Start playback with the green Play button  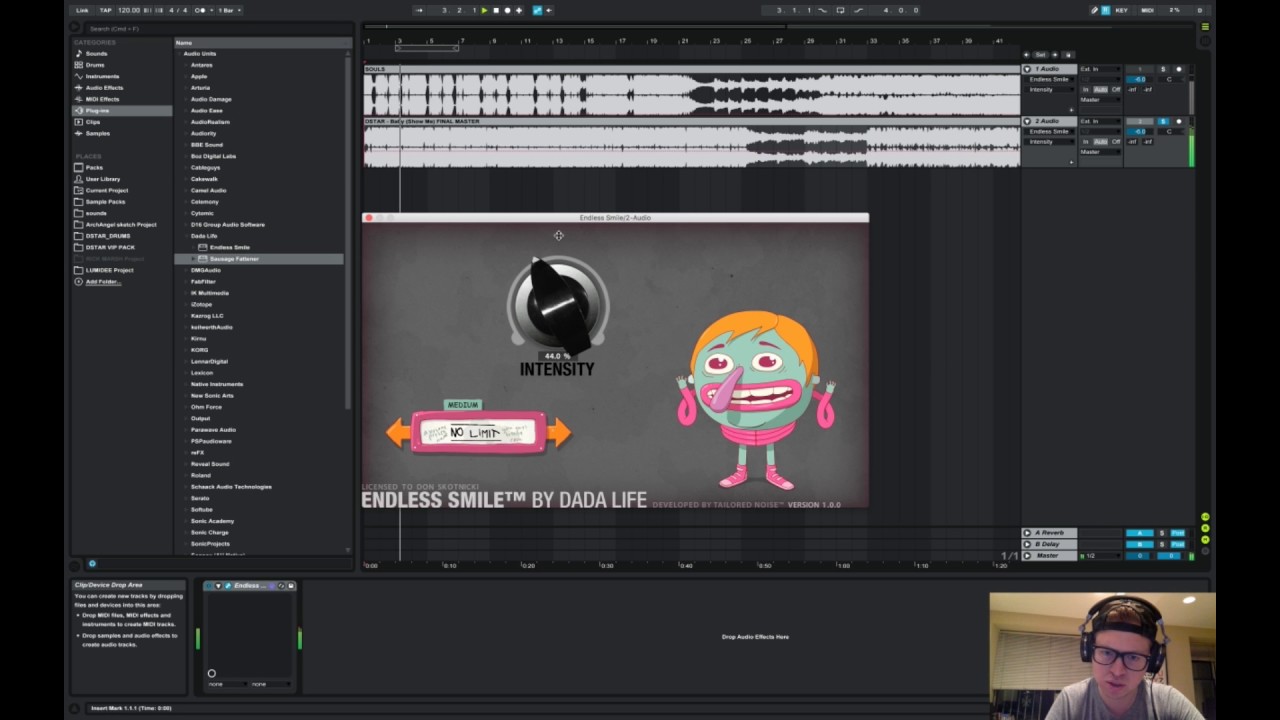485,10
